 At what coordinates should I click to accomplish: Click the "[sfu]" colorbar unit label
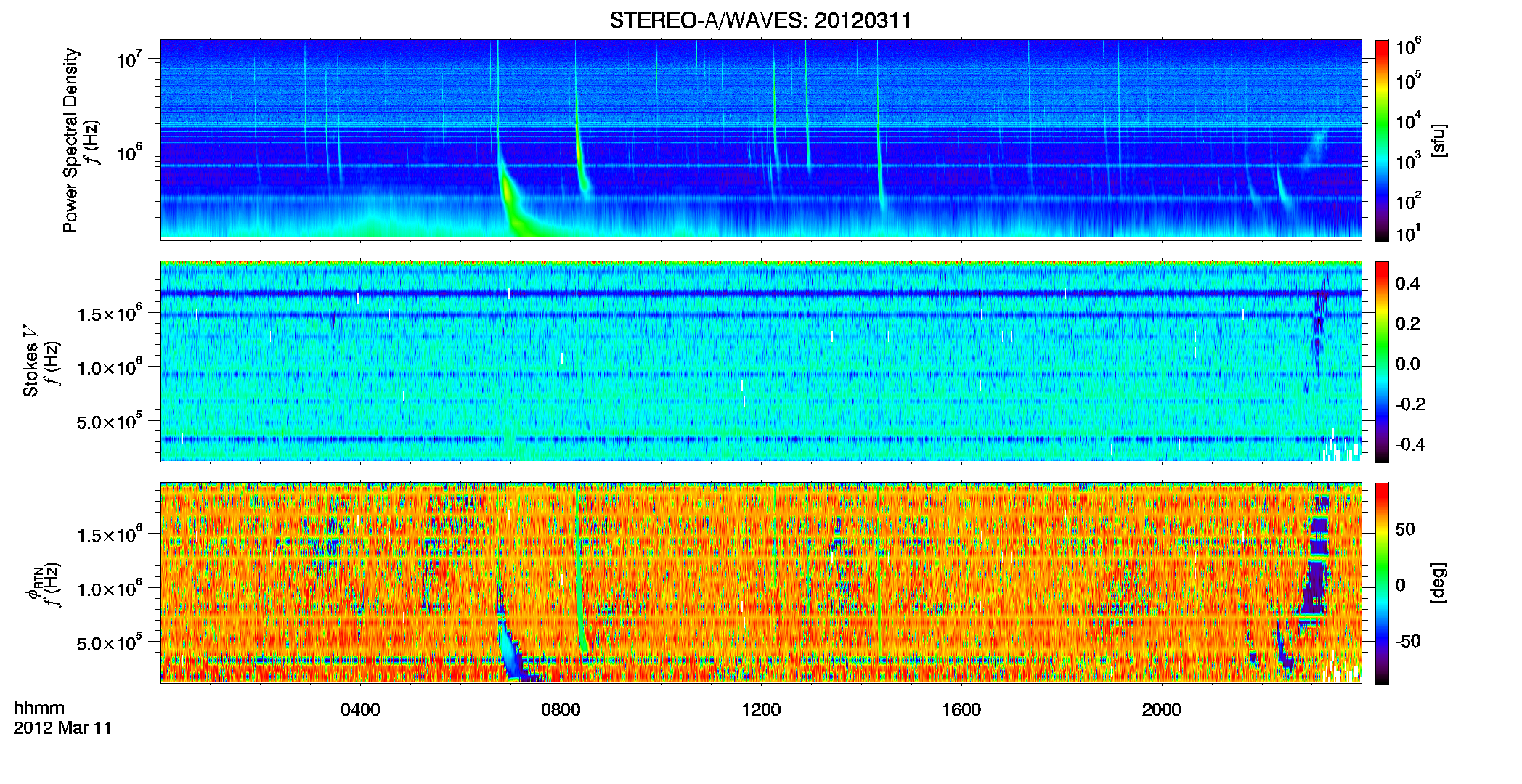1438,140
